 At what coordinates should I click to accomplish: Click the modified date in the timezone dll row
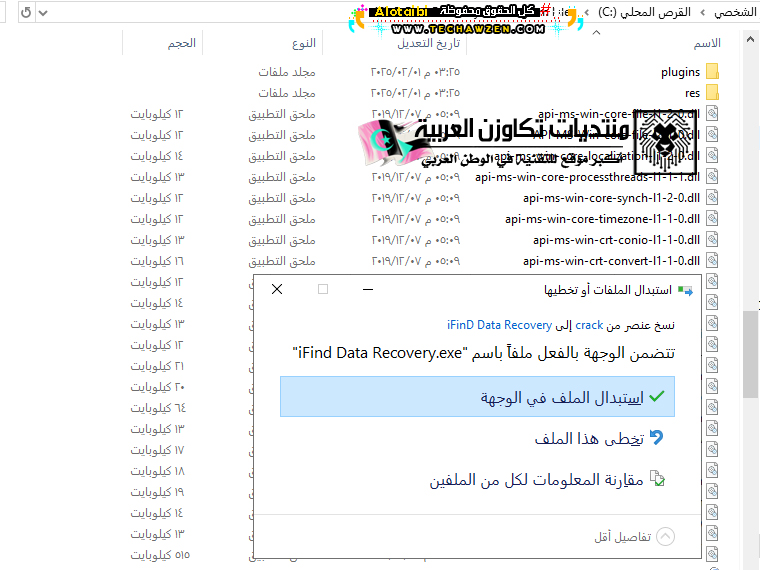pos(415,219)
